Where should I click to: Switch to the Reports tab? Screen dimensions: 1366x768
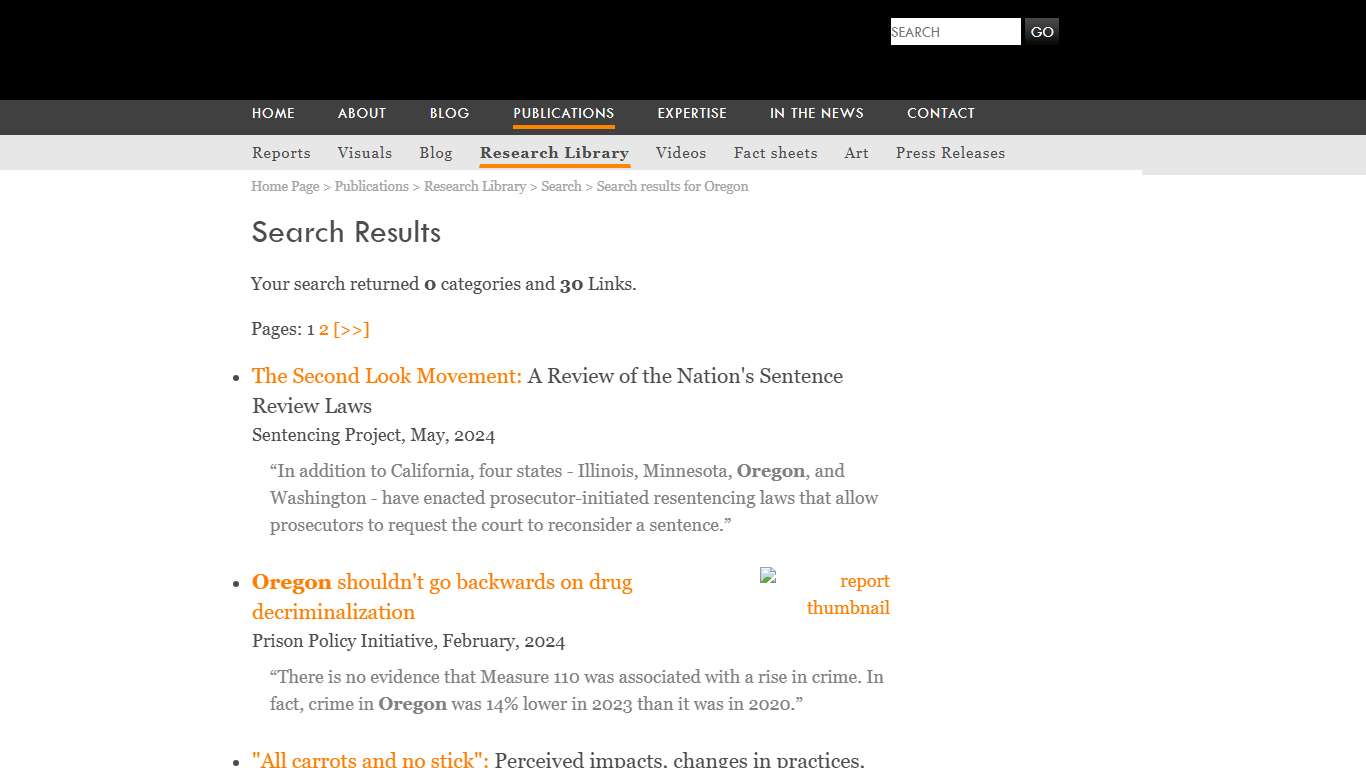coord(281,153)
